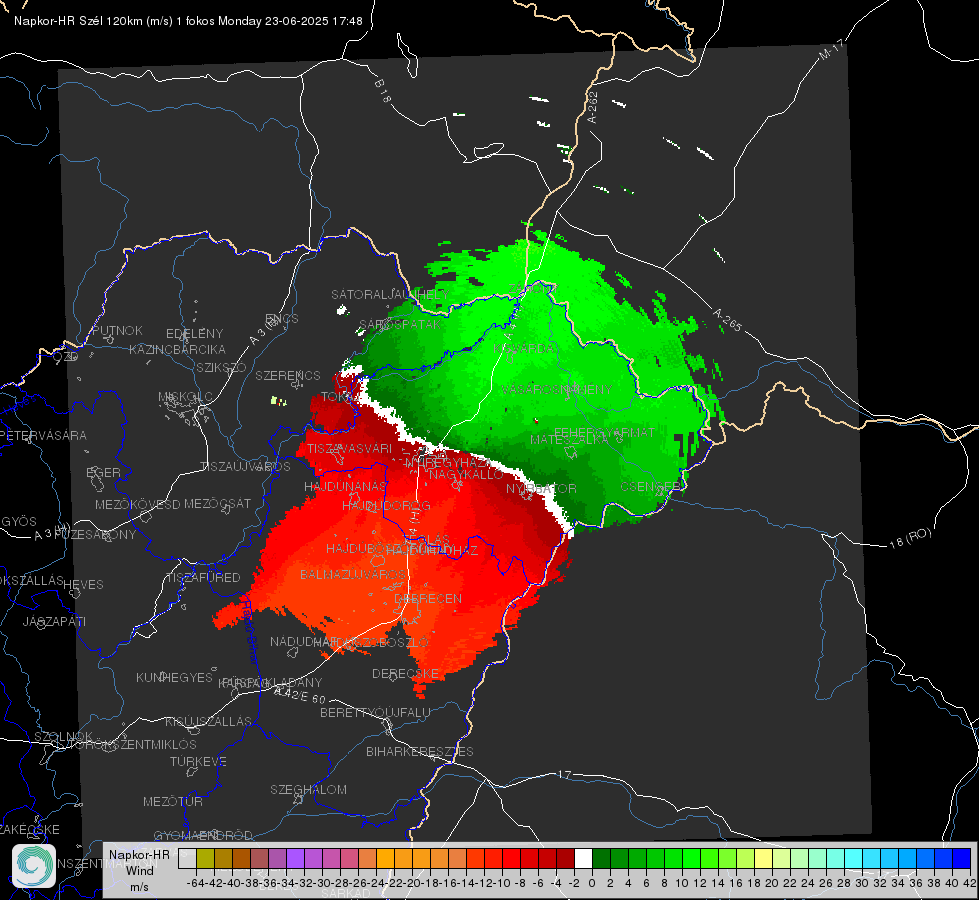Pick the light gray first swatch in legend
This screenshot has width=979, height=900.
pos(187,859)
